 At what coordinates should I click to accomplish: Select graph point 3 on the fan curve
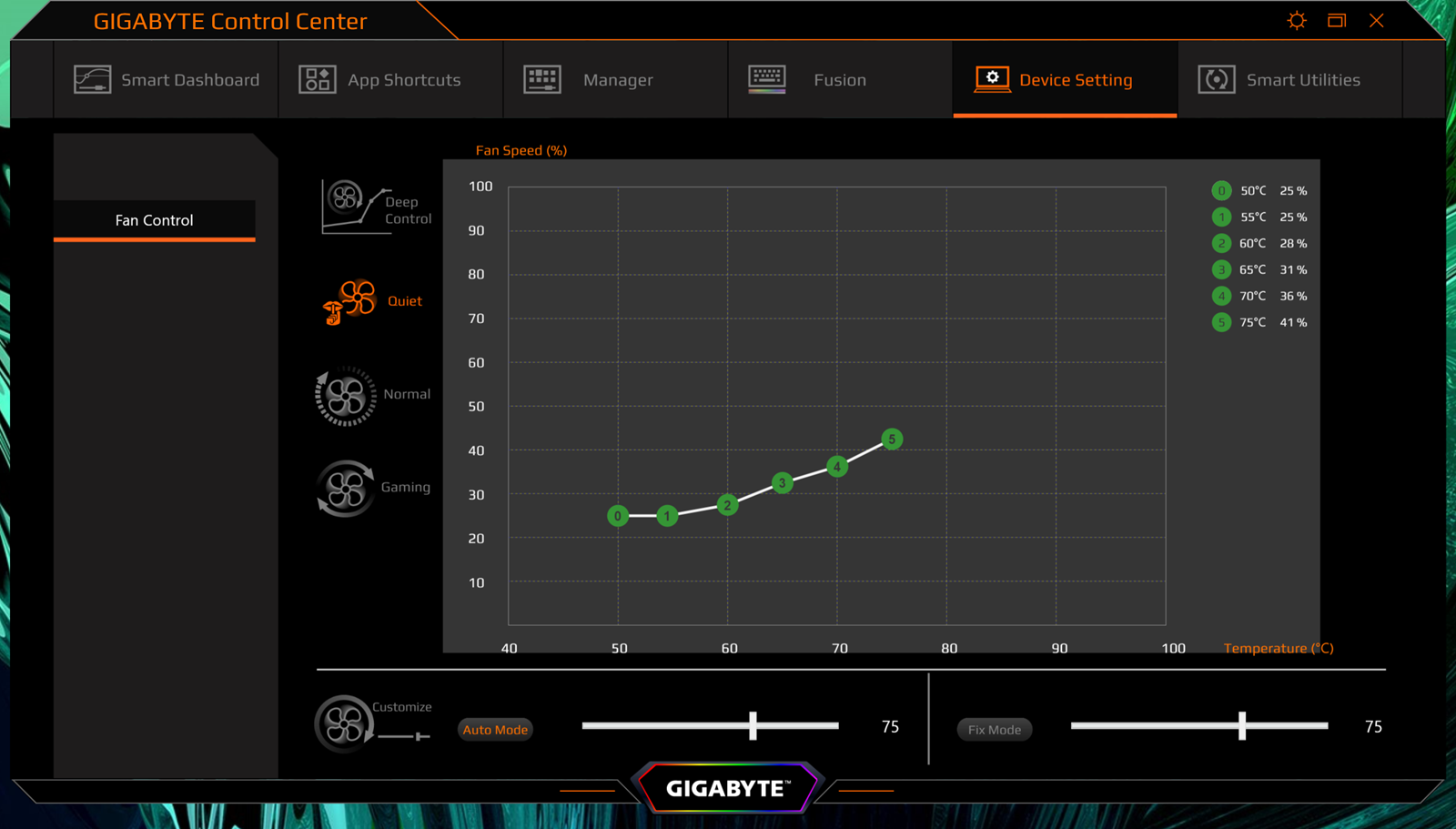click(782, 483)
